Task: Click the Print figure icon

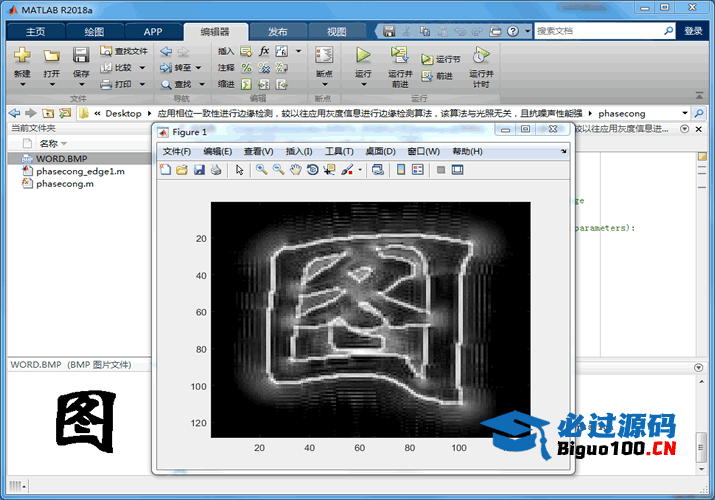Action: click(215, 170)
